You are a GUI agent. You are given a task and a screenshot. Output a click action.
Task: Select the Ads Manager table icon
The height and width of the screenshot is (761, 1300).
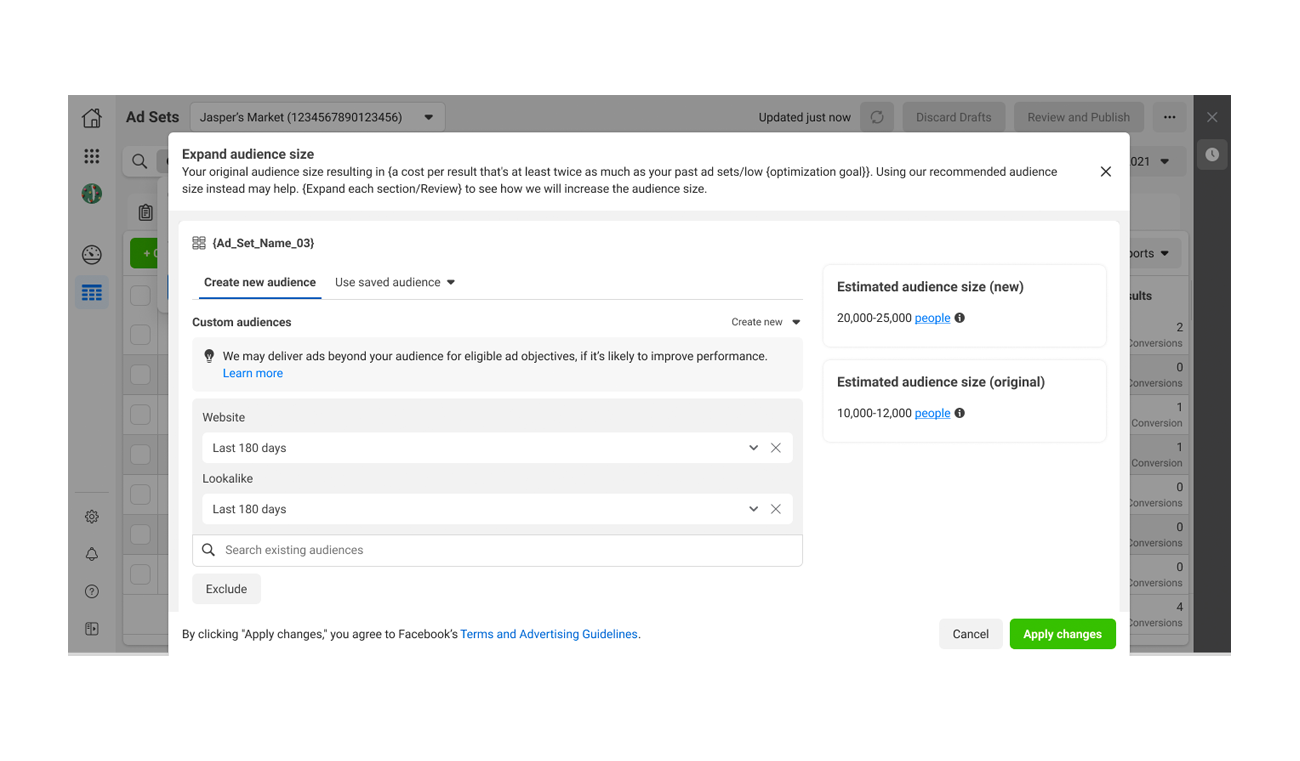tap(92, 293)
